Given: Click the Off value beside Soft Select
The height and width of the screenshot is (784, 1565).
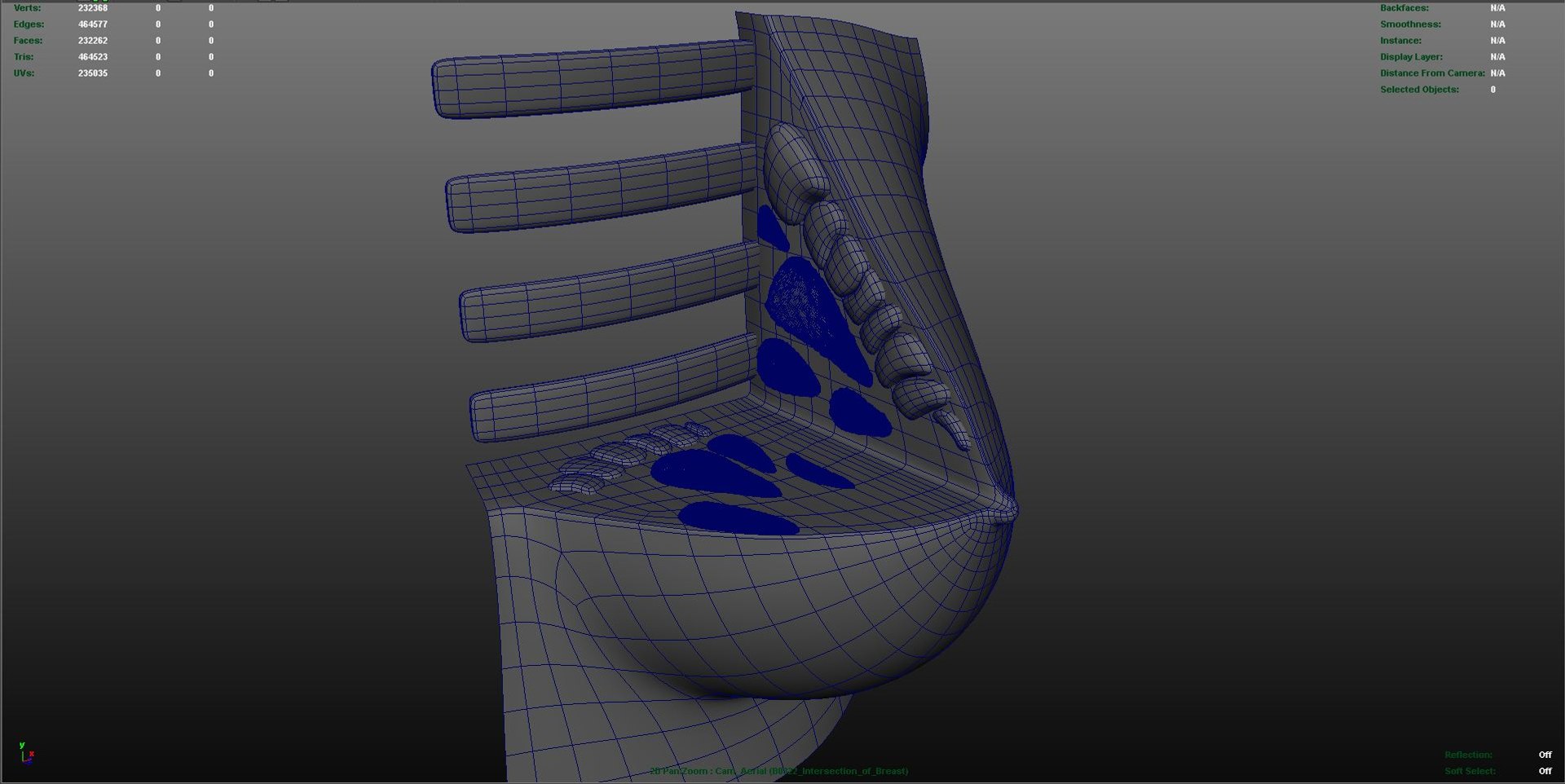Looking at the screenshot, I should [1545, 771].
